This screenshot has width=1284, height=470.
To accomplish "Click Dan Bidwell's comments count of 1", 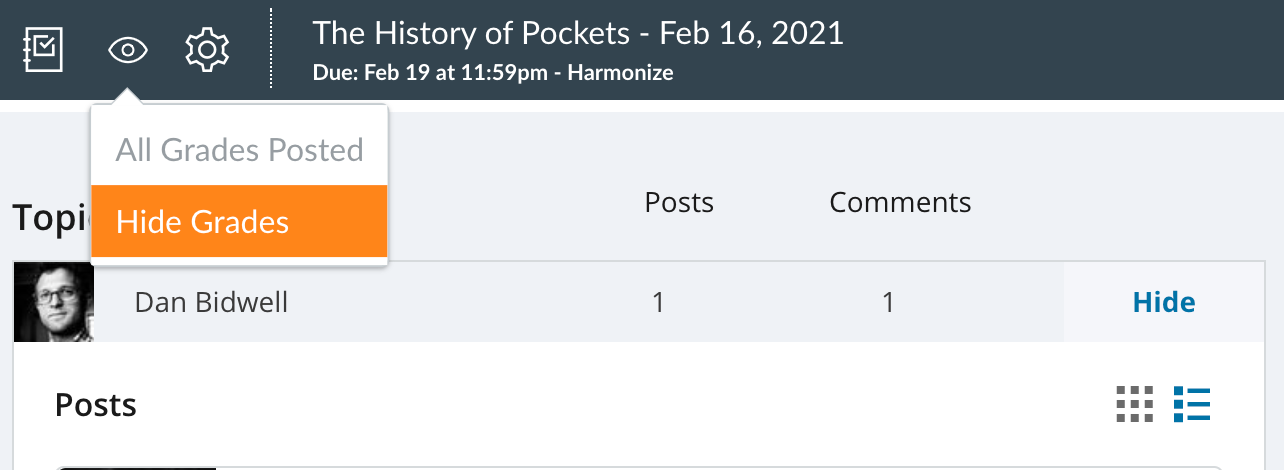I will pos(888,302).
